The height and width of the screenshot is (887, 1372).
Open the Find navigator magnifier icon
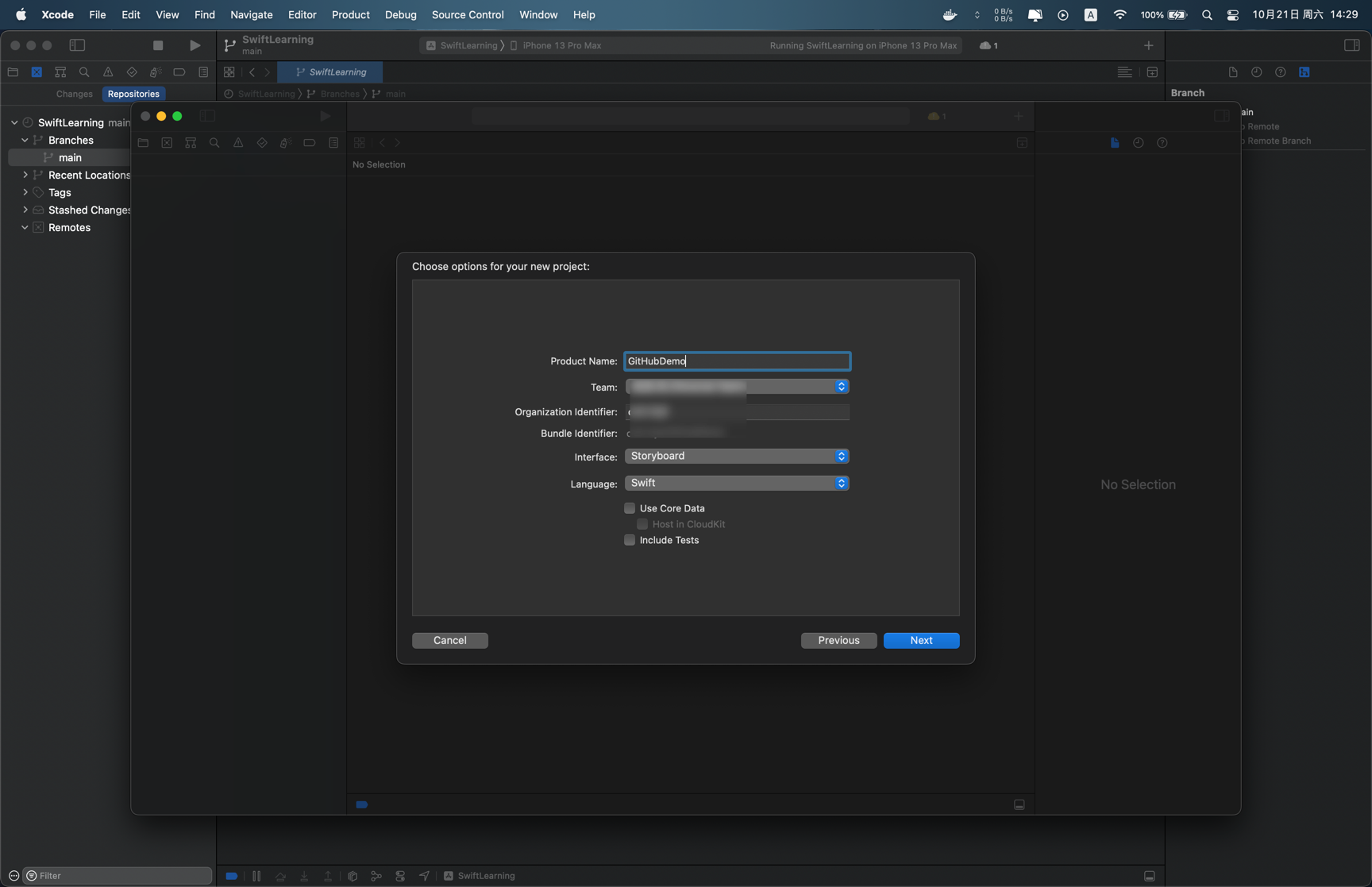84,72
